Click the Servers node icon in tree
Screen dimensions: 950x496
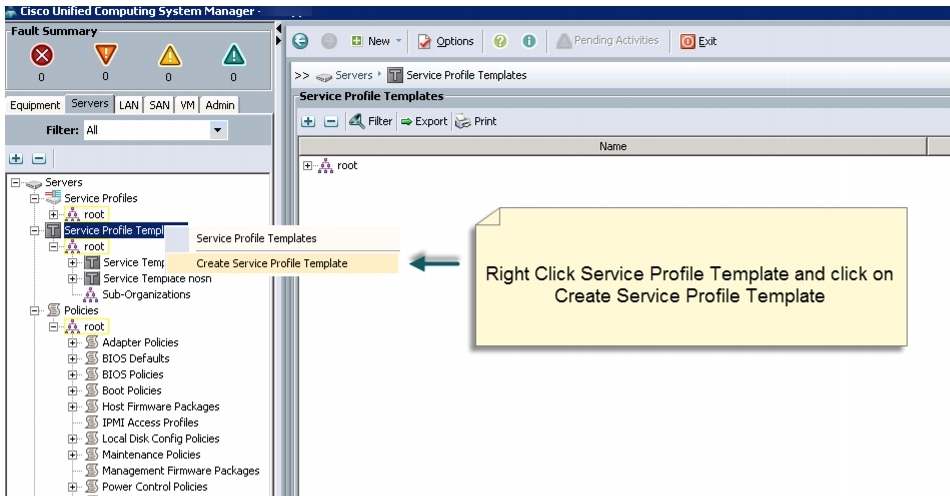tap(34, 183)
